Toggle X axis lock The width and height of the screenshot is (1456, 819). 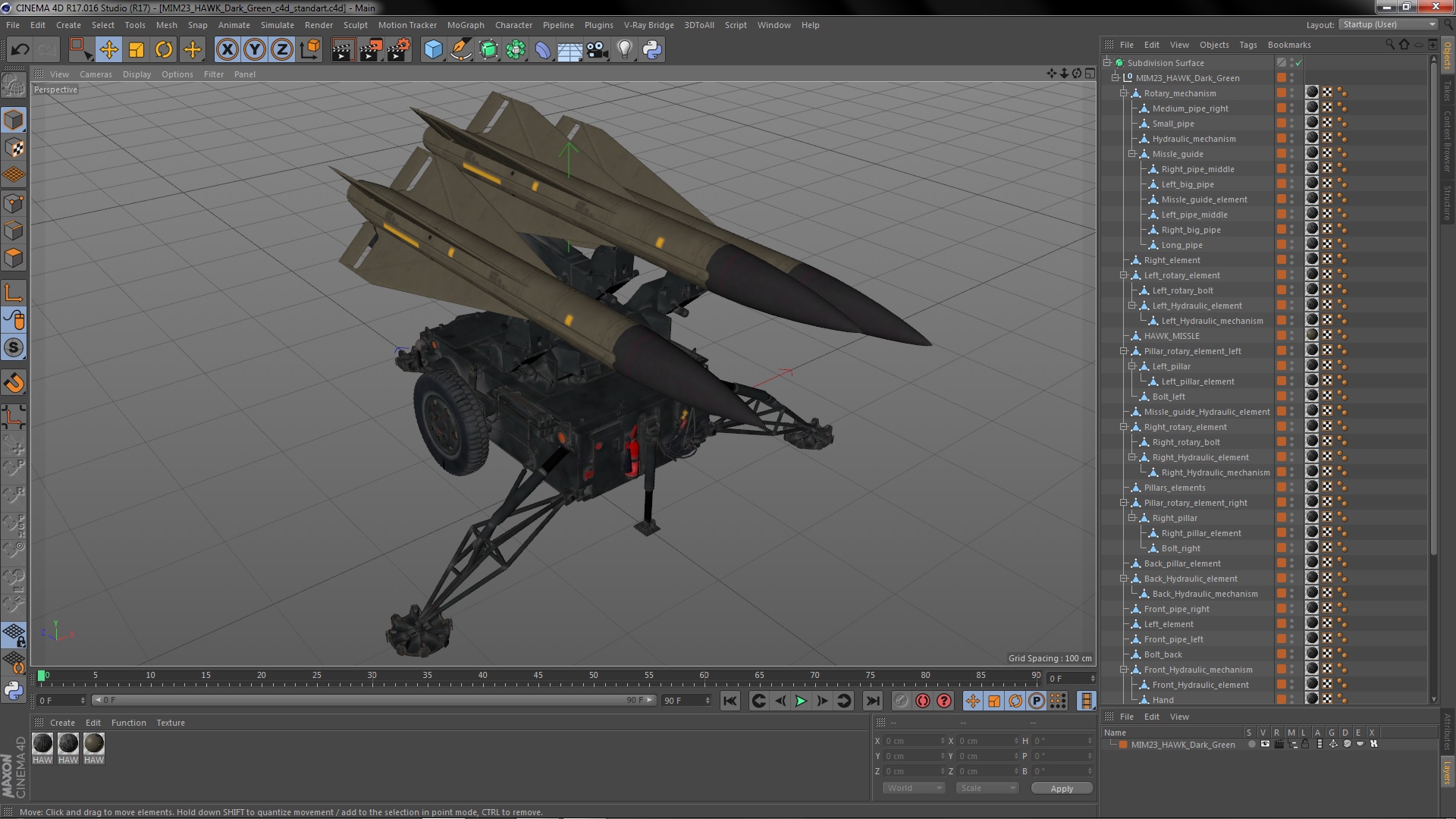(227, 50)
